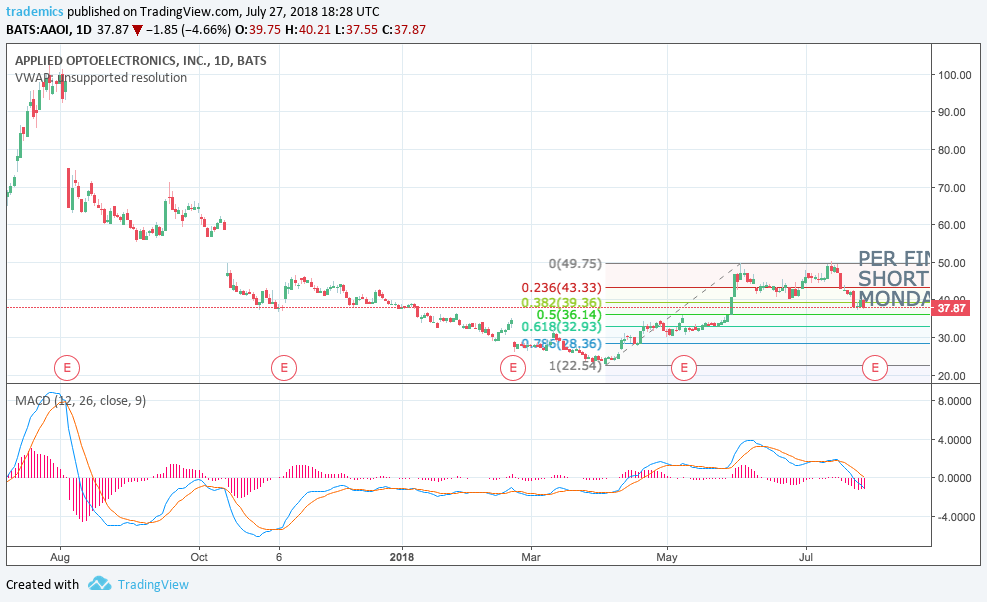Click the Mar date axis label

(531, 557)
